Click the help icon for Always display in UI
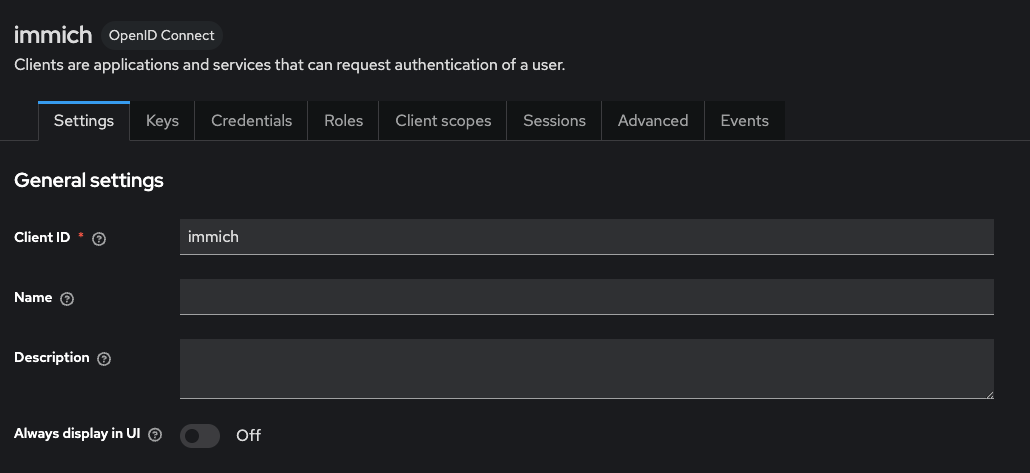The width and height of the screenshot is (1030, 473). 155,435
